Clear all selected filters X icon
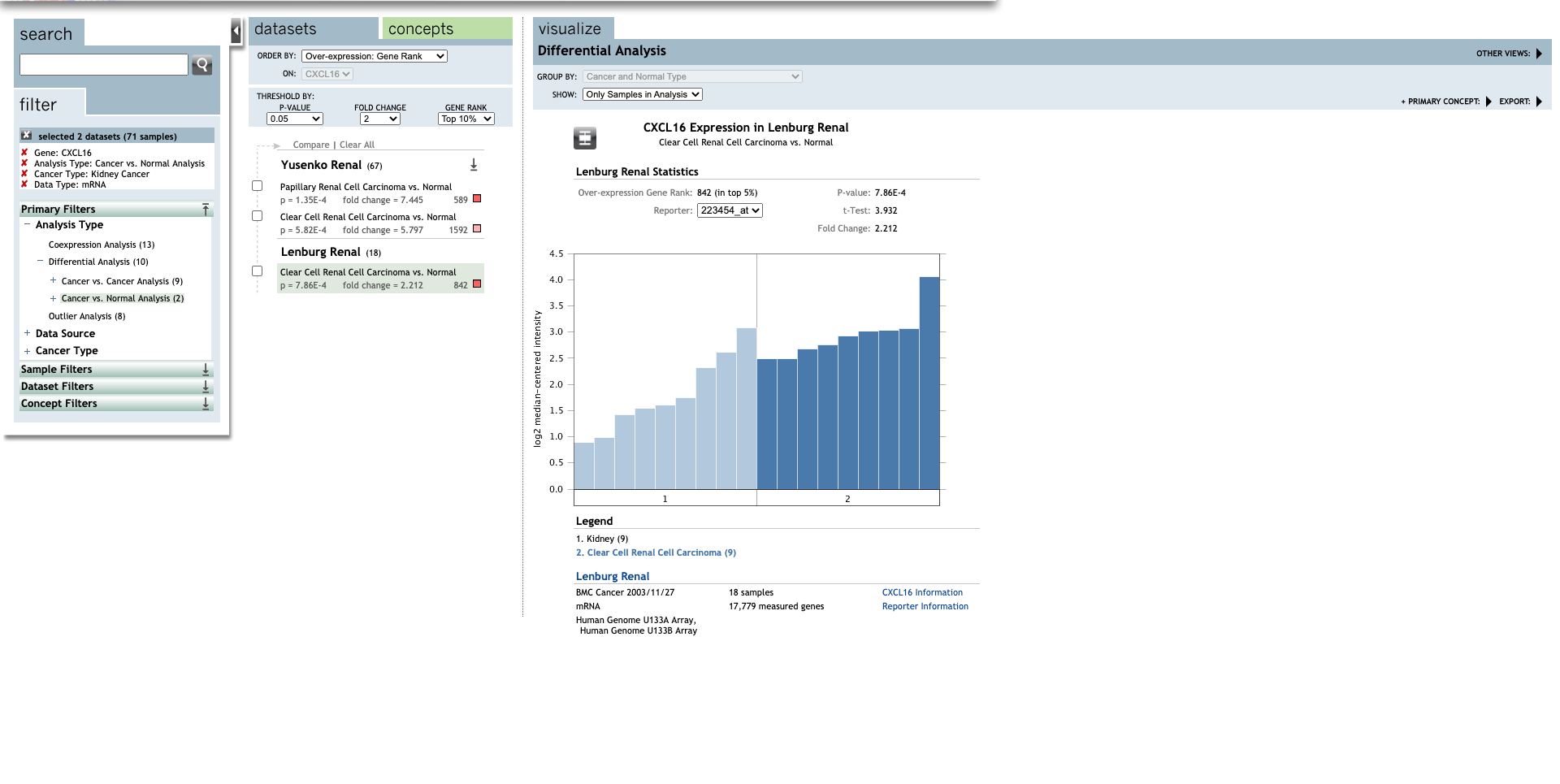This screenshot has height=784, width=1560. (27, 136)
